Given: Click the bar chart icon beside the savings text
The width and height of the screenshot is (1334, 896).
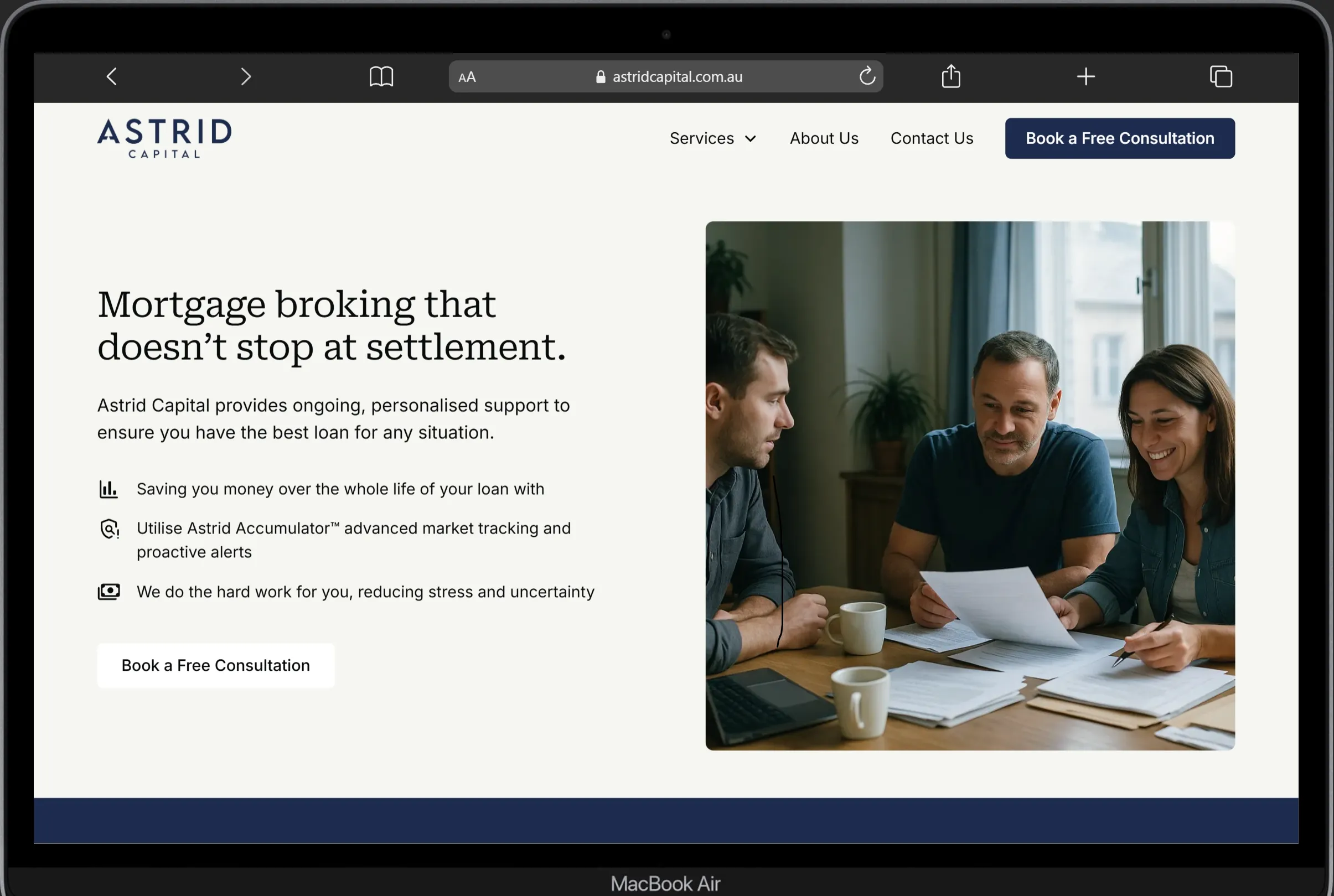Looking at the screenshot, I should (108, 489).
